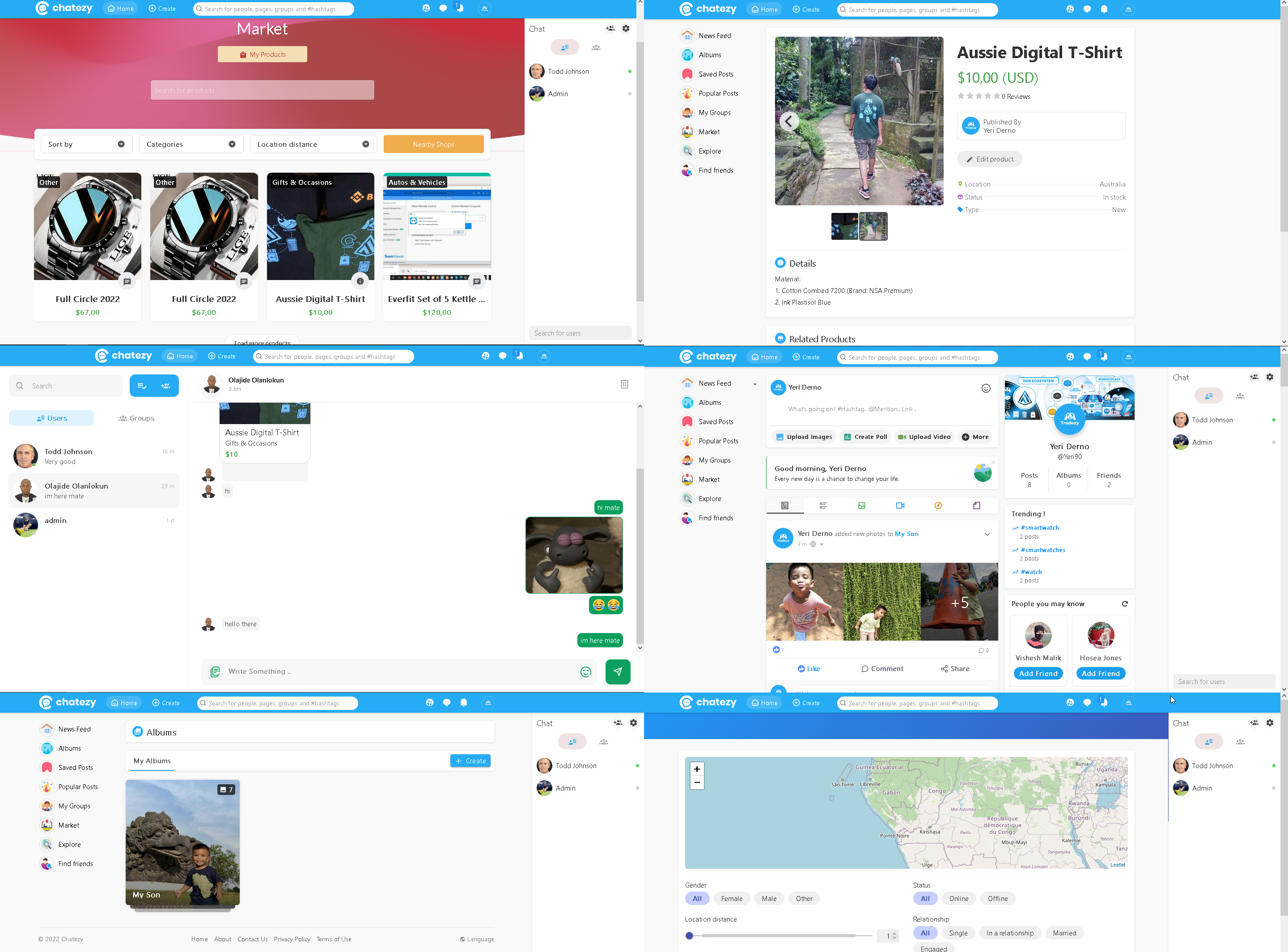Refresh People you may know list
Viewport: 1288px width, 952px height.
click(1124, 603)
